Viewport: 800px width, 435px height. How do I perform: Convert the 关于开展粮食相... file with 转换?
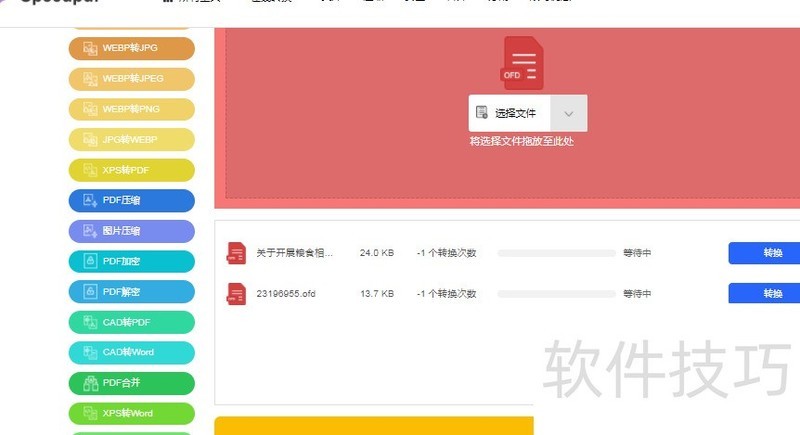coord(764,253)
